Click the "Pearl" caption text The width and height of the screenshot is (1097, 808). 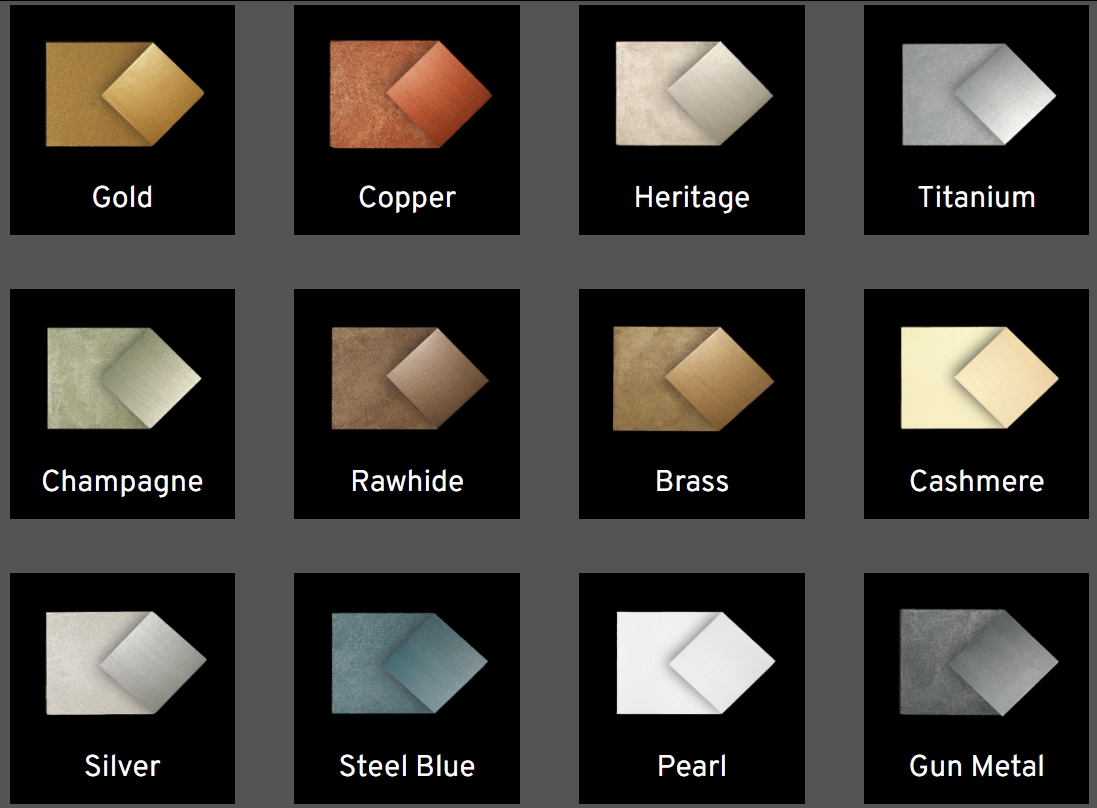pyautogui.click(x=692, y=767)
